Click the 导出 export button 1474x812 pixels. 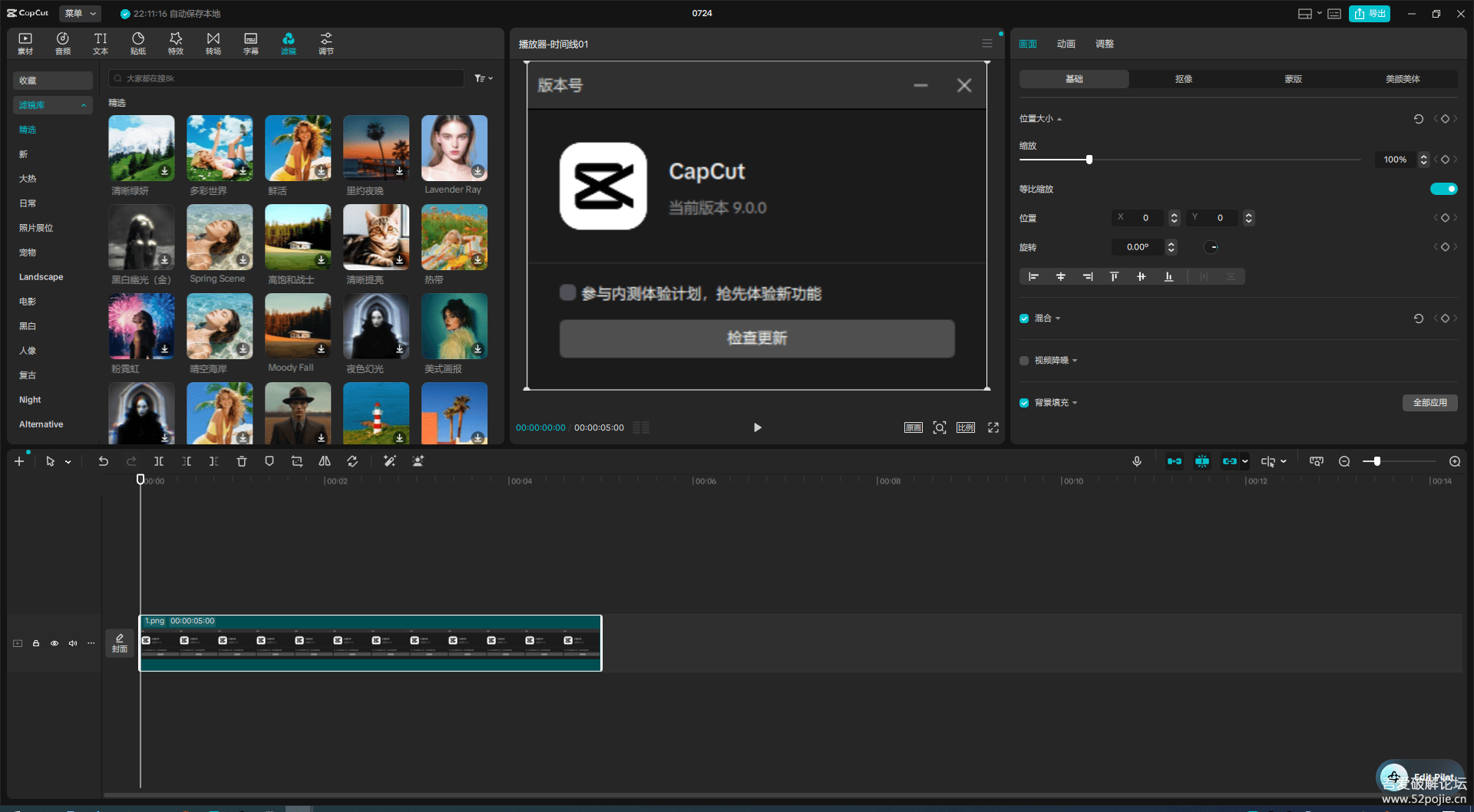[1370, 14]
